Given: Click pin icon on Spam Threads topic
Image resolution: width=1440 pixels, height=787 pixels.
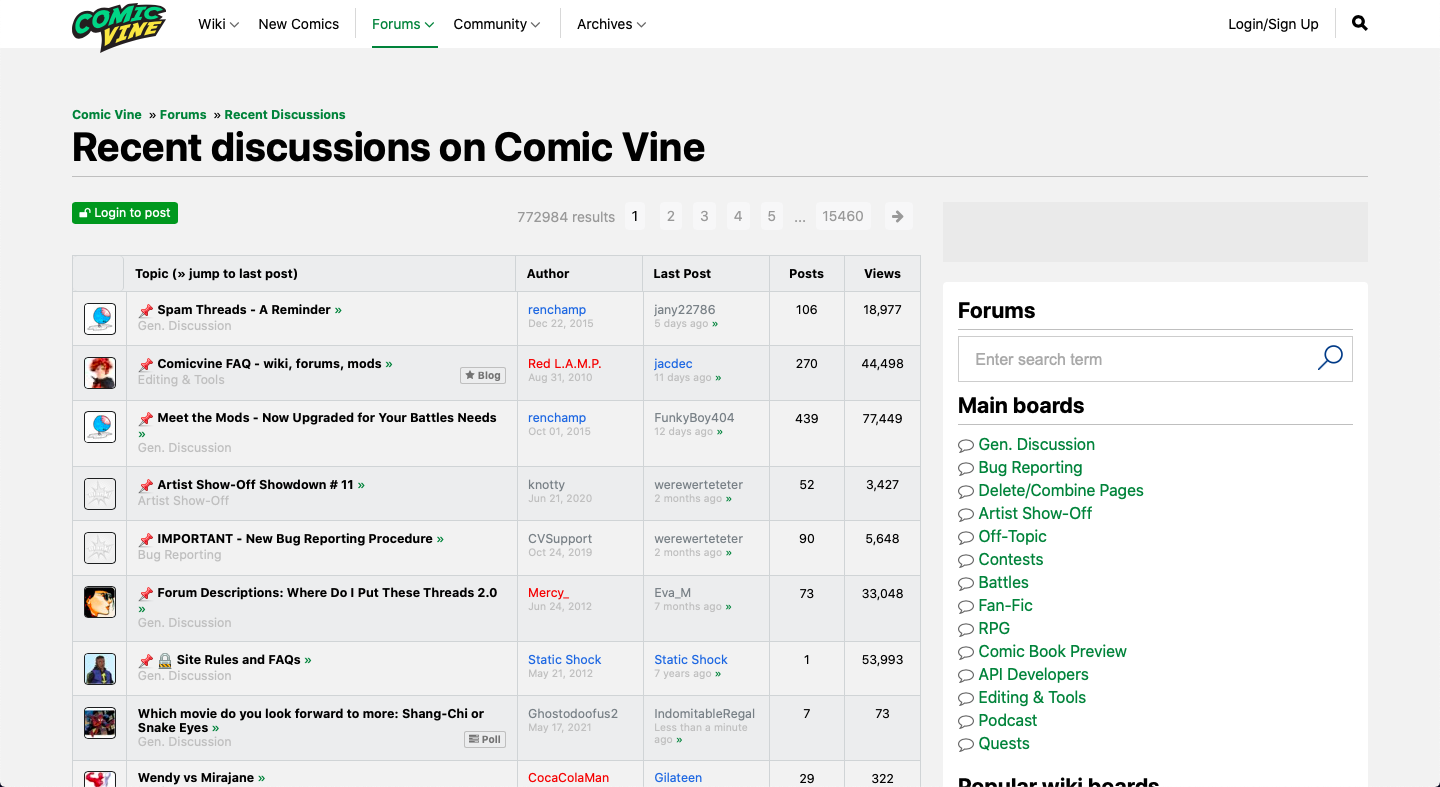Looking at the screenshot, I should (x=146, y=310).
